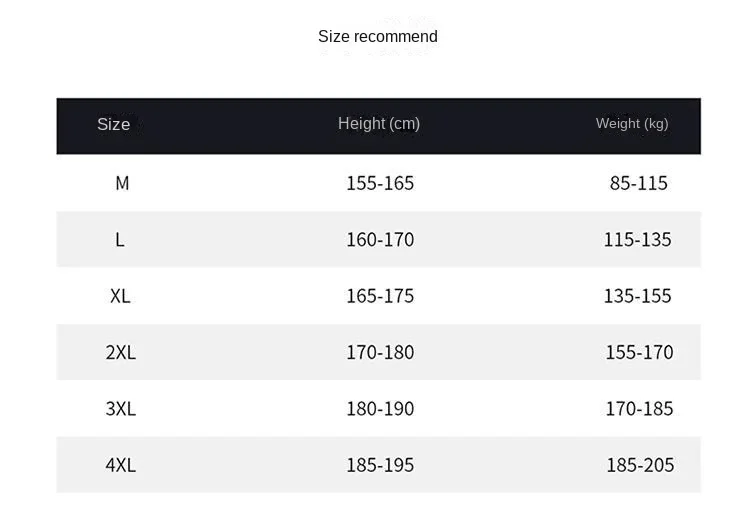Viewport: 750px width, 518px height.
Task: Click the L size label
Action: click(120, 240)
